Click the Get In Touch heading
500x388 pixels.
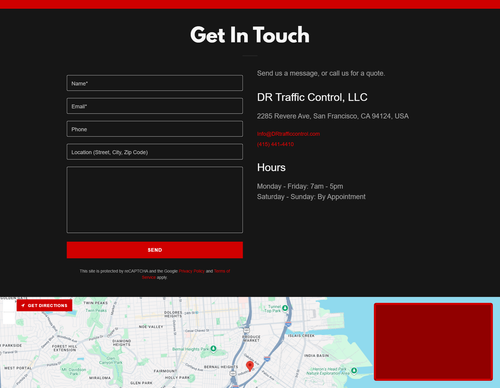[x=250, y=35]
